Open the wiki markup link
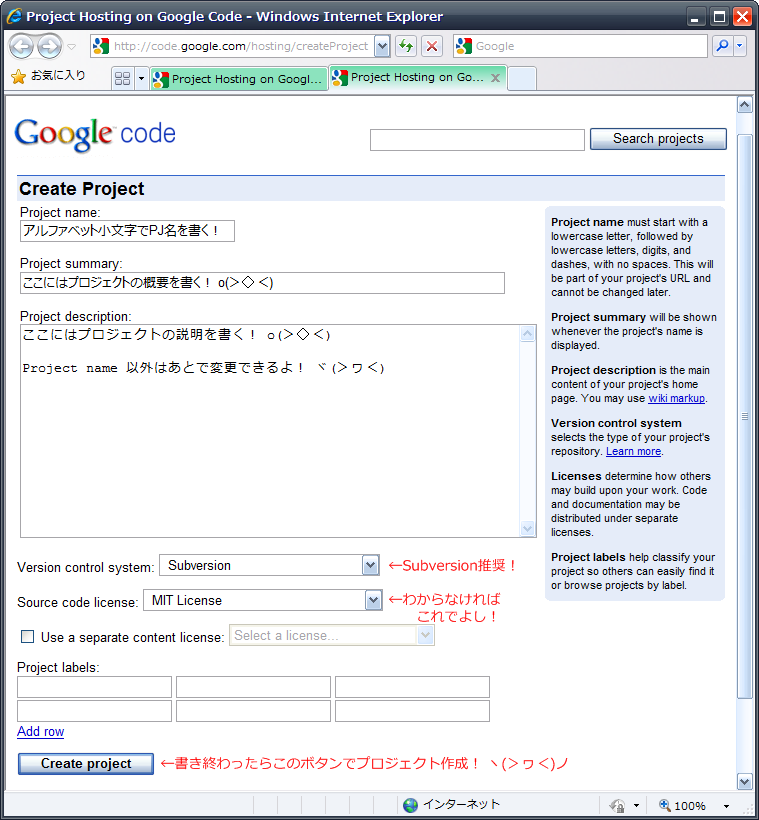The width and height of the screenshot is (759, 820). (676, 398)
